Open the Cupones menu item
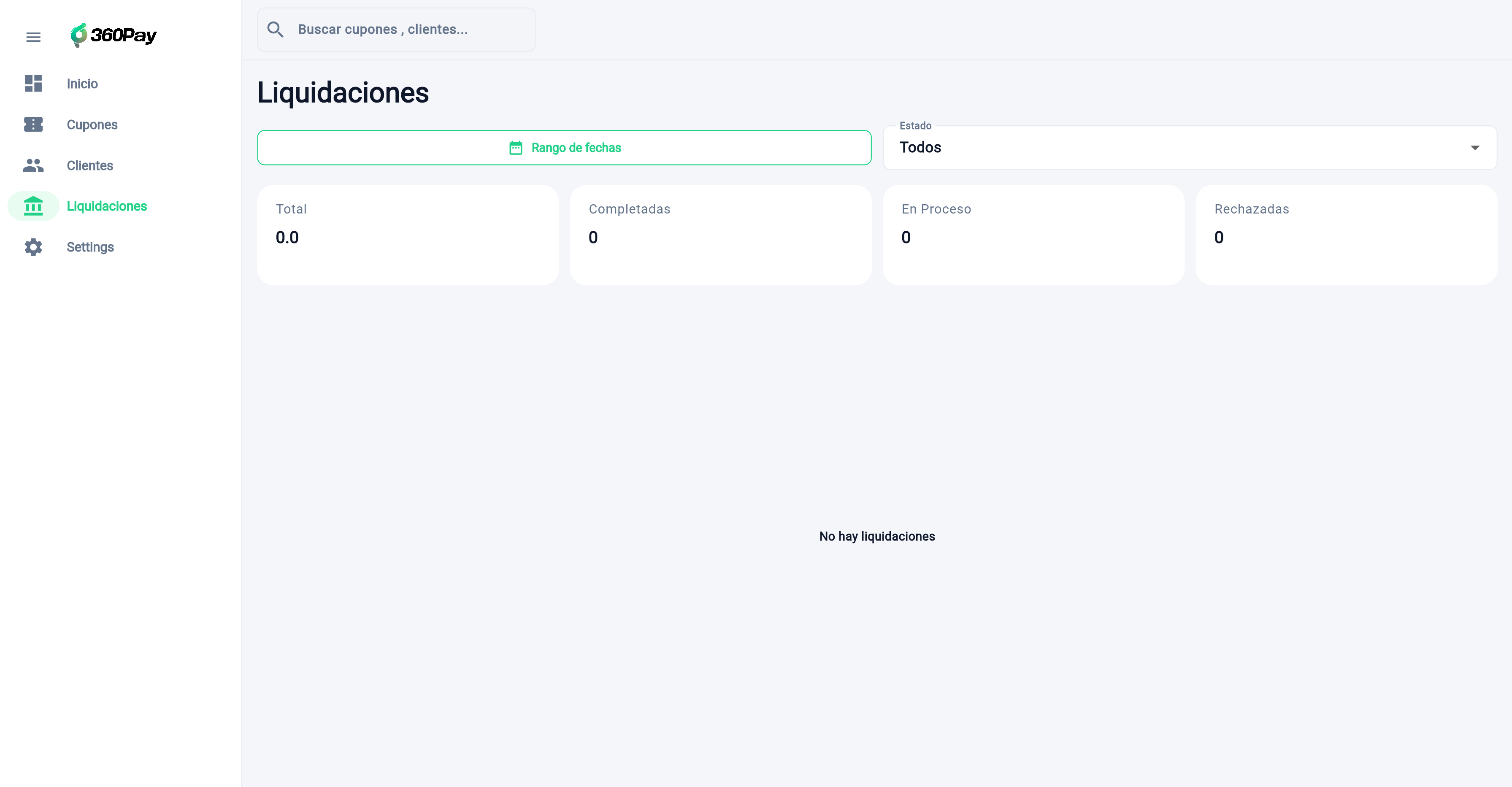This screenshot has height=787, width=1512. pos(92,125)
